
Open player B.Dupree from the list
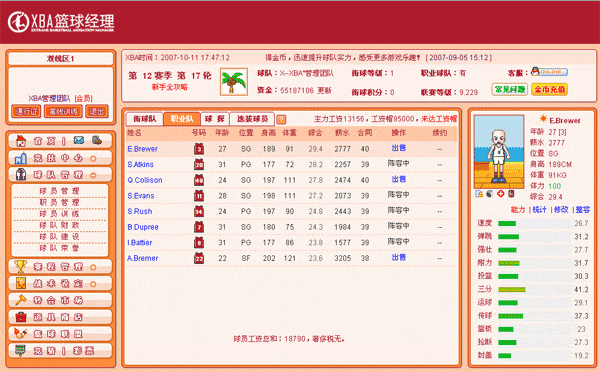pyautogui.click(x=143, y=227)
